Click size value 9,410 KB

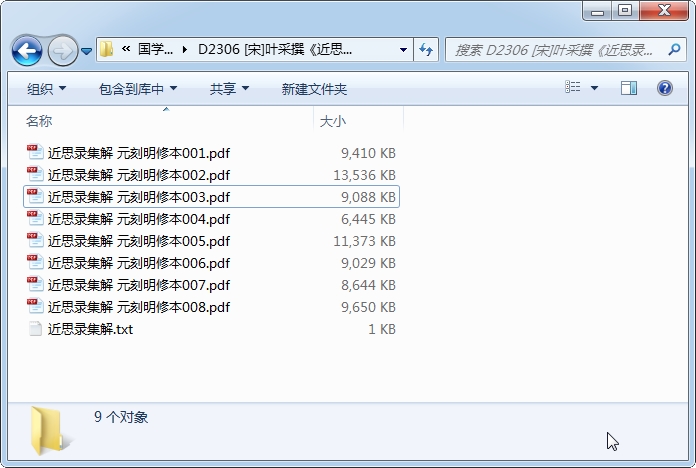(x=368, y=153)
